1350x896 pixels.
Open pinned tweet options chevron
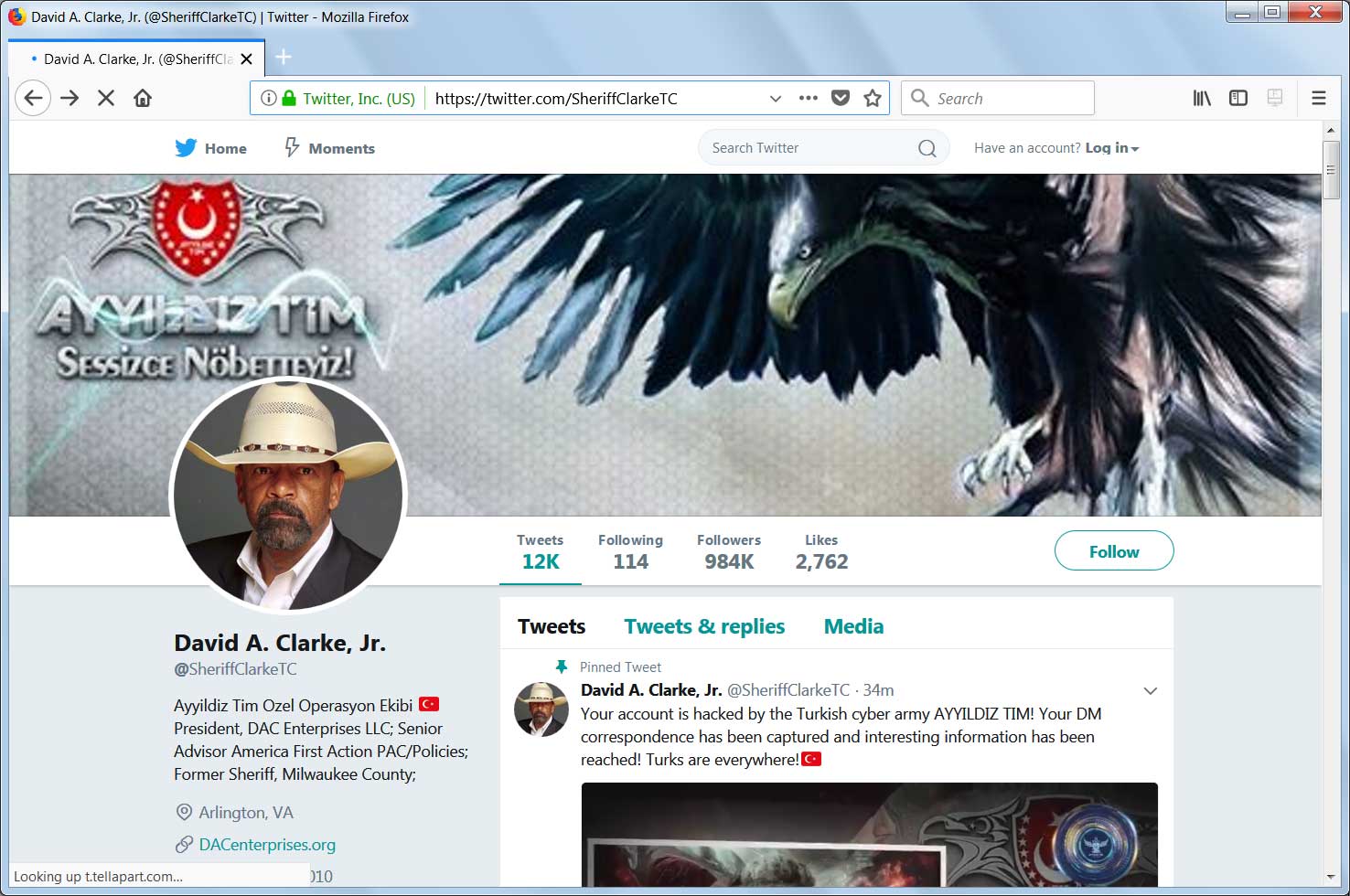1151,691
